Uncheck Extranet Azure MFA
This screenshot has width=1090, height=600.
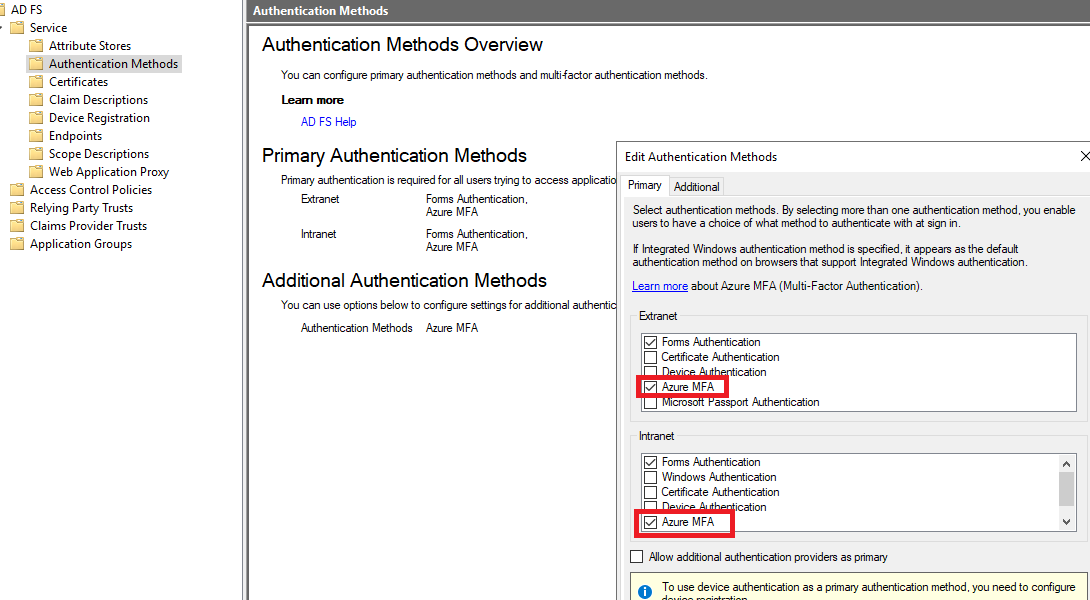pyautogui.click(x=651, y=387)
